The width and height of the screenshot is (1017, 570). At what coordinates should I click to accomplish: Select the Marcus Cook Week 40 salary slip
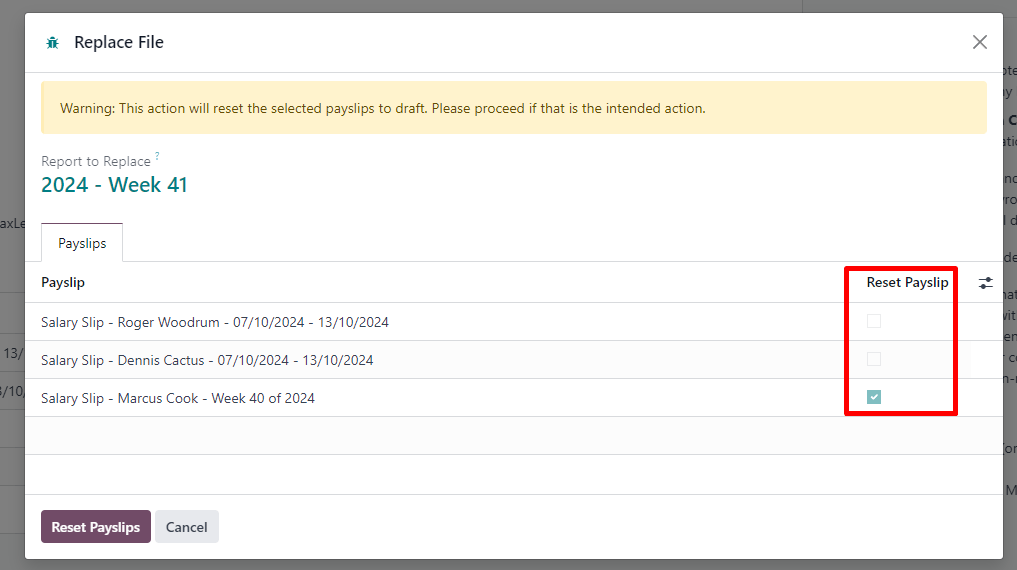pyautogui.click(x=178, y=398)
